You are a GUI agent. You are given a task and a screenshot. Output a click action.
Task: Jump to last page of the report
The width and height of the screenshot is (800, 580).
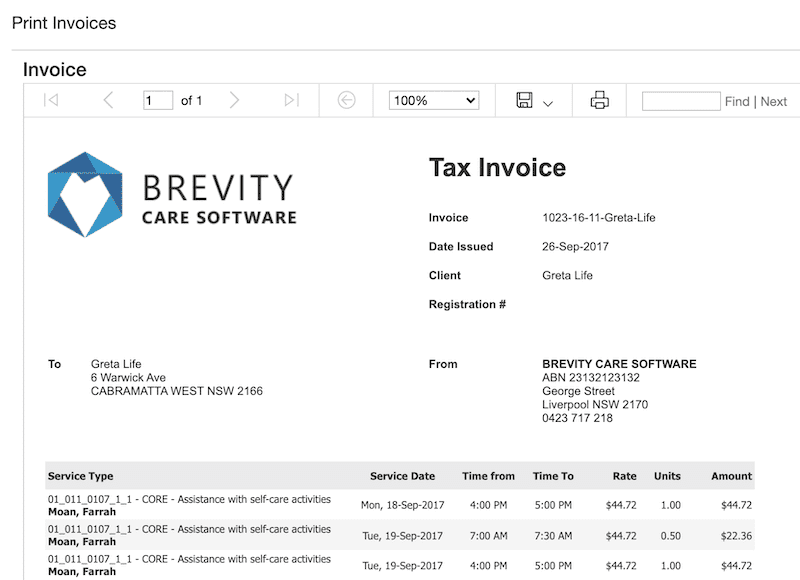click(291, 100)
